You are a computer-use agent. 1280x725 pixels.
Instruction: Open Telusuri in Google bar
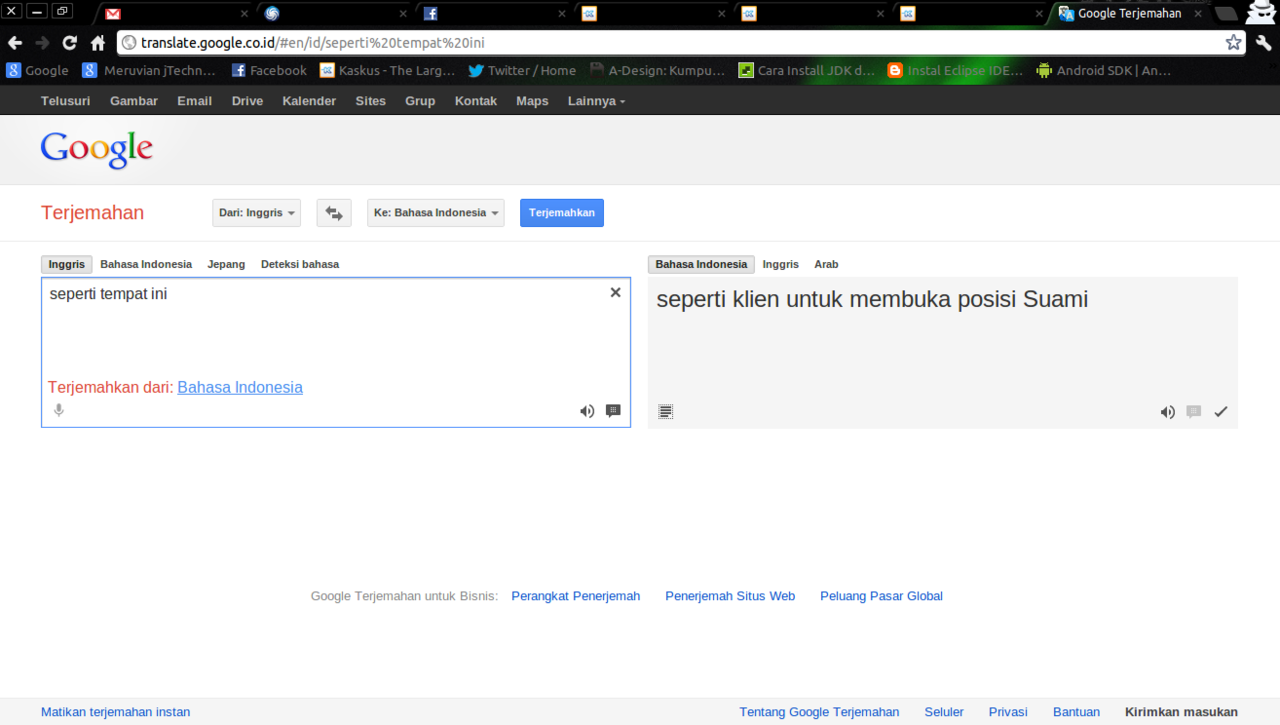[66, 101]
